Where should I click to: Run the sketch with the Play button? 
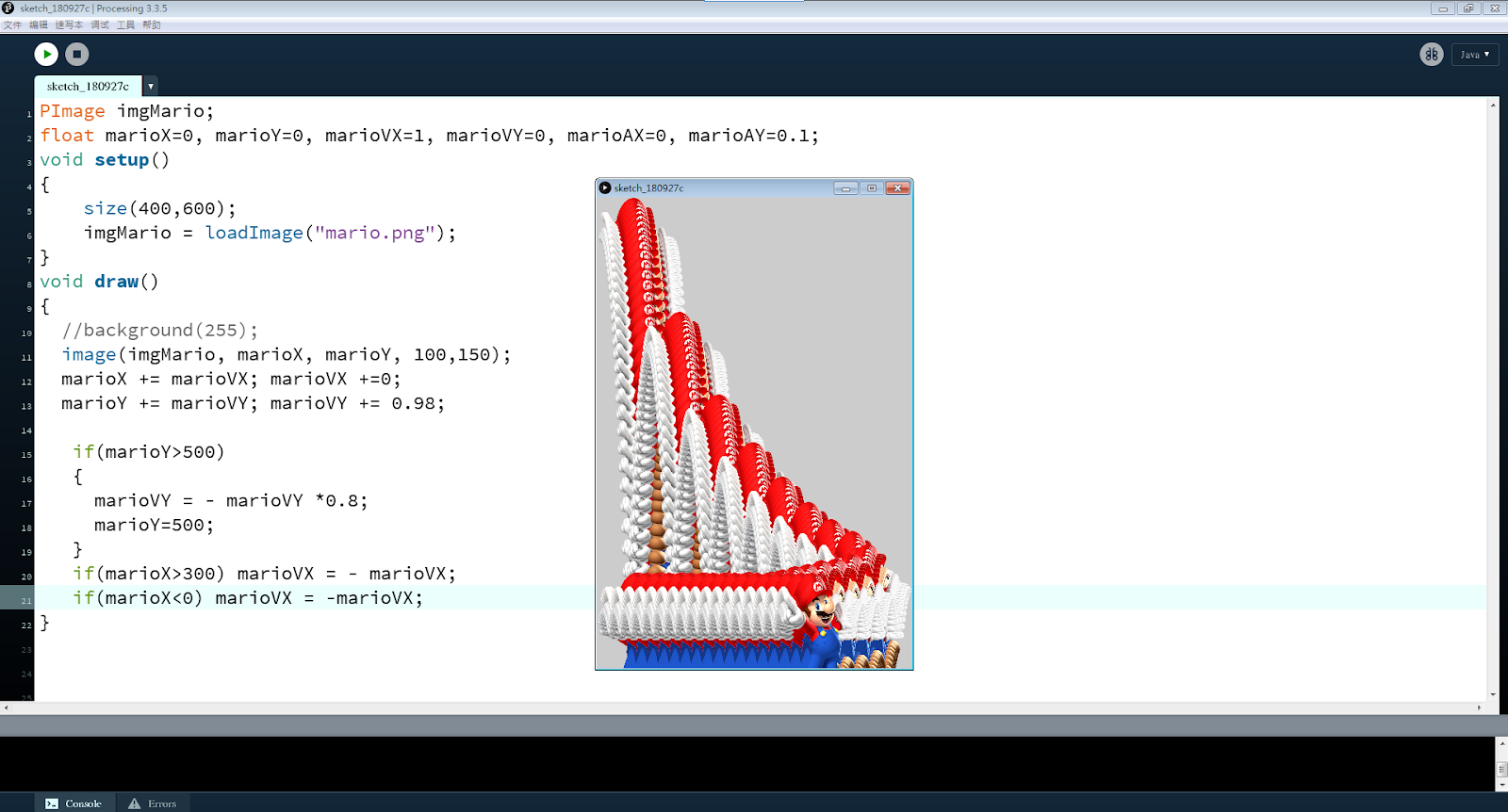46,55
